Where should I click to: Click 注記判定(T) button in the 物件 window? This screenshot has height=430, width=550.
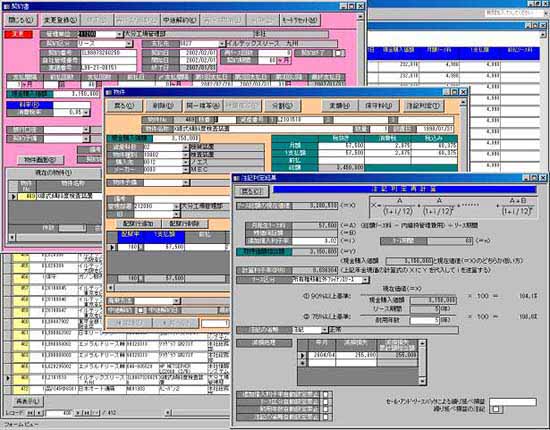pos(423,106)
